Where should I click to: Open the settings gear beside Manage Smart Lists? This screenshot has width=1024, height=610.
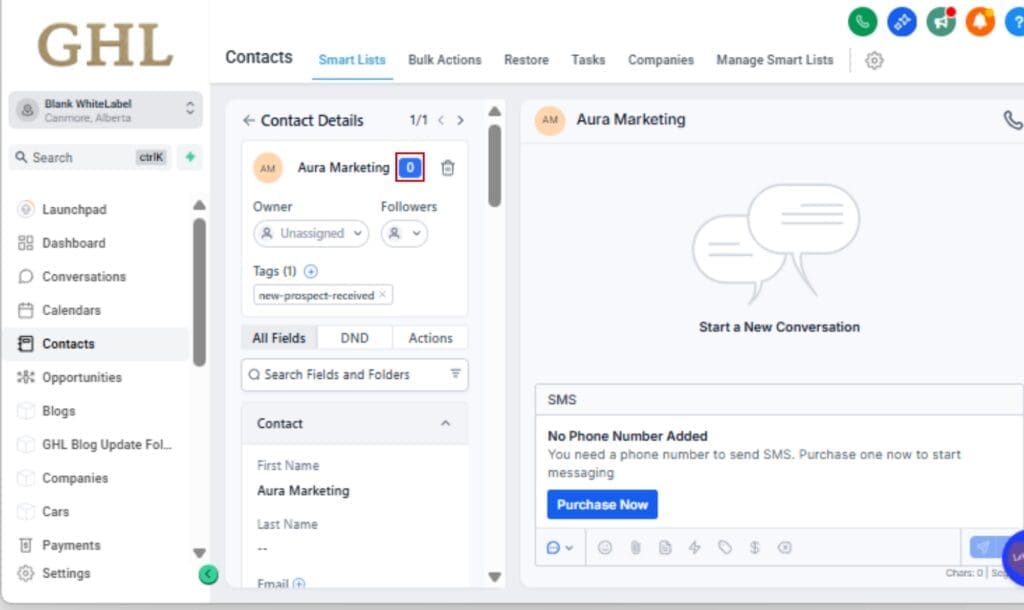tap(874, 61)
